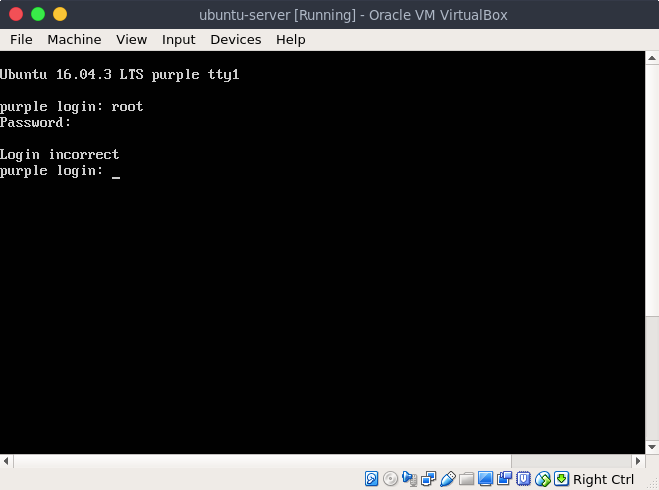Image resolution: width=659 pixels, height=490 pixels.
Task: Click the 'Password:' prompt text
Action: point(35,123)
